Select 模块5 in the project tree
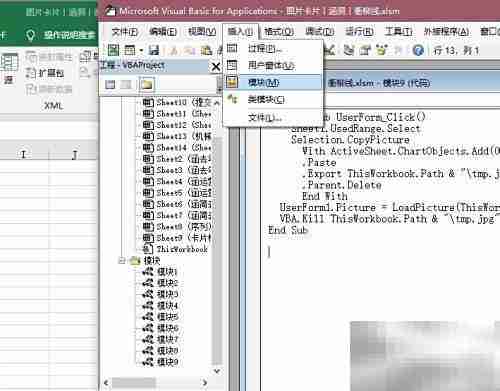 (160, 317)
